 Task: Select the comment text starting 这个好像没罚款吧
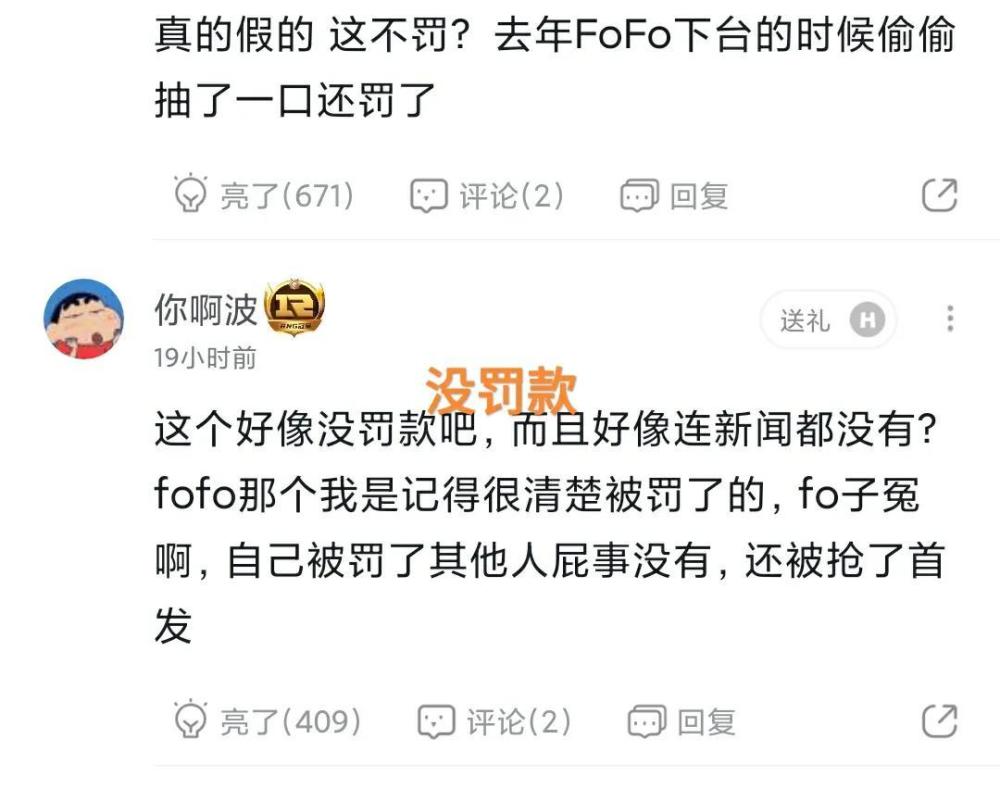click(549, 527)
